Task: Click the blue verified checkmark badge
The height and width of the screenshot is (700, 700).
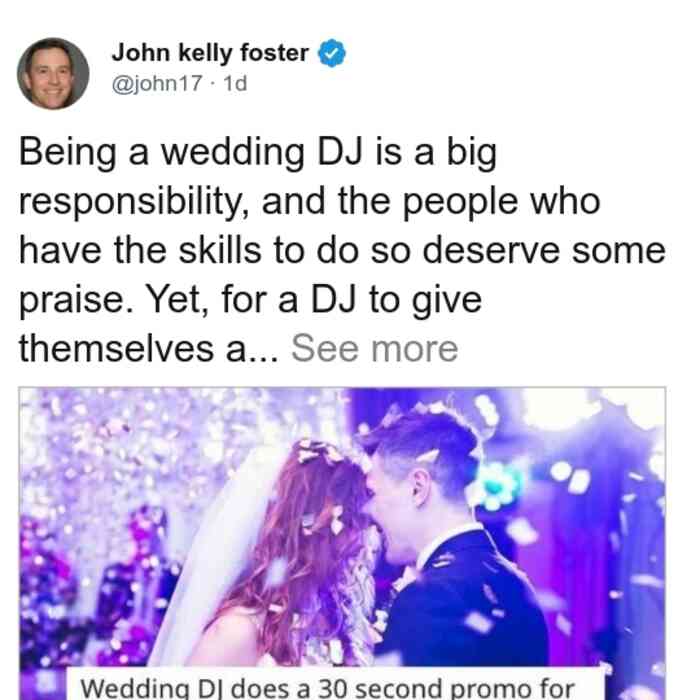Action: [331, 53]
